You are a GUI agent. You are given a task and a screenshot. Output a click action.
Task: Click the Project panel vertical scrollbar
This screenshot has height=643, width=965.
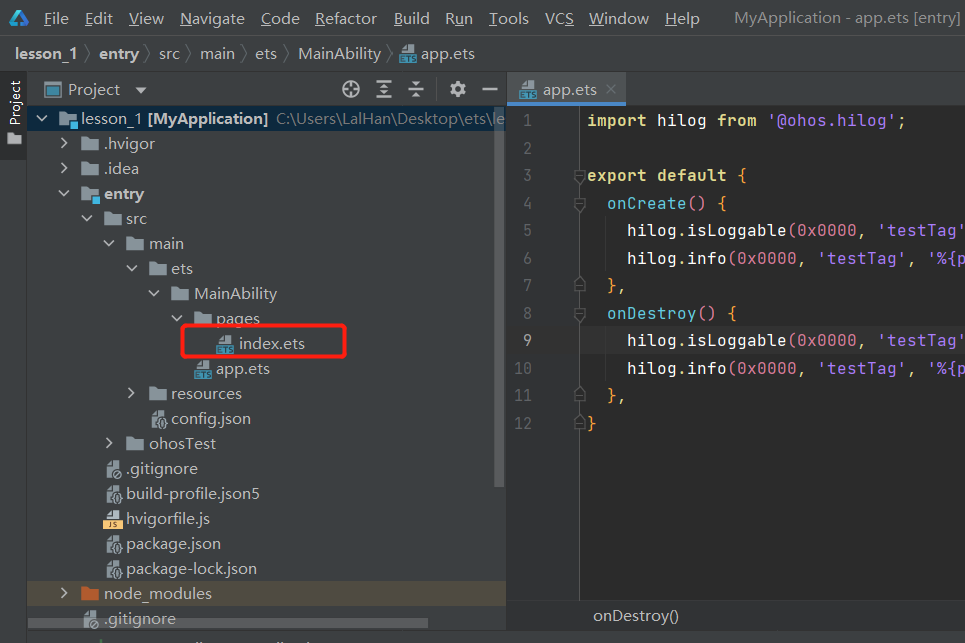tap(499, 298)
